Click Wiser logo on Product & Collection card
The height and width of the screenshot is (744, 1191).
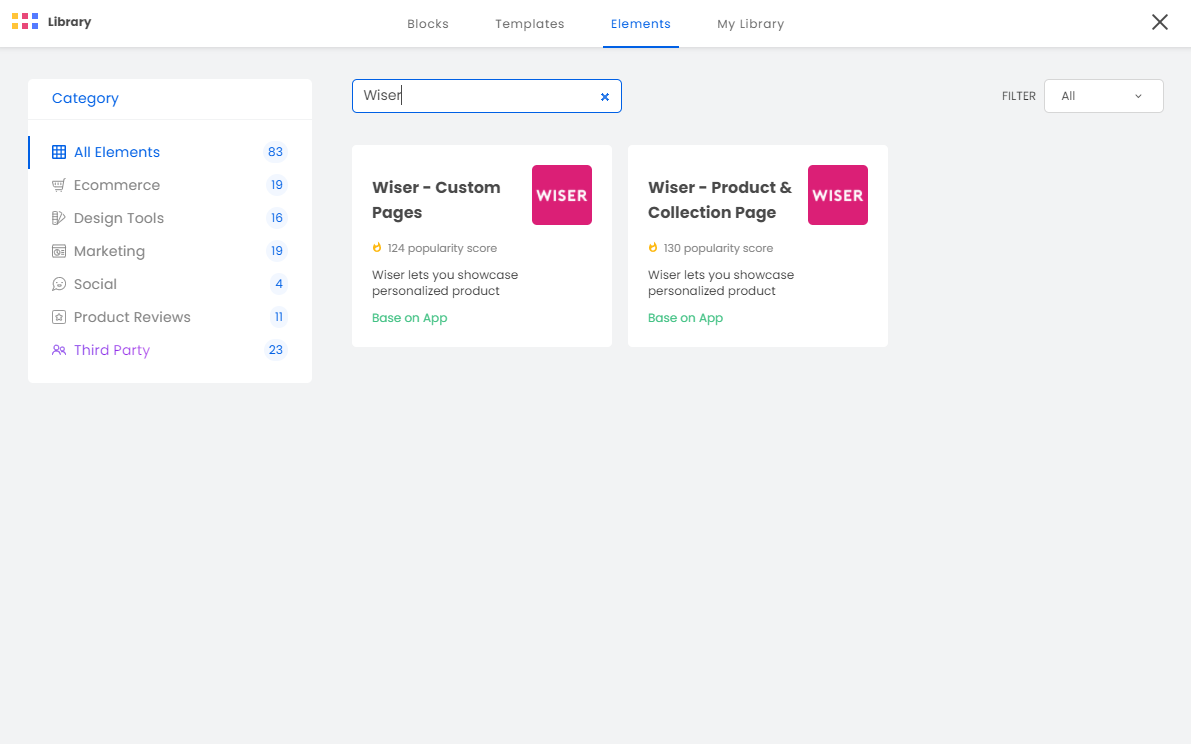(837, 195)
